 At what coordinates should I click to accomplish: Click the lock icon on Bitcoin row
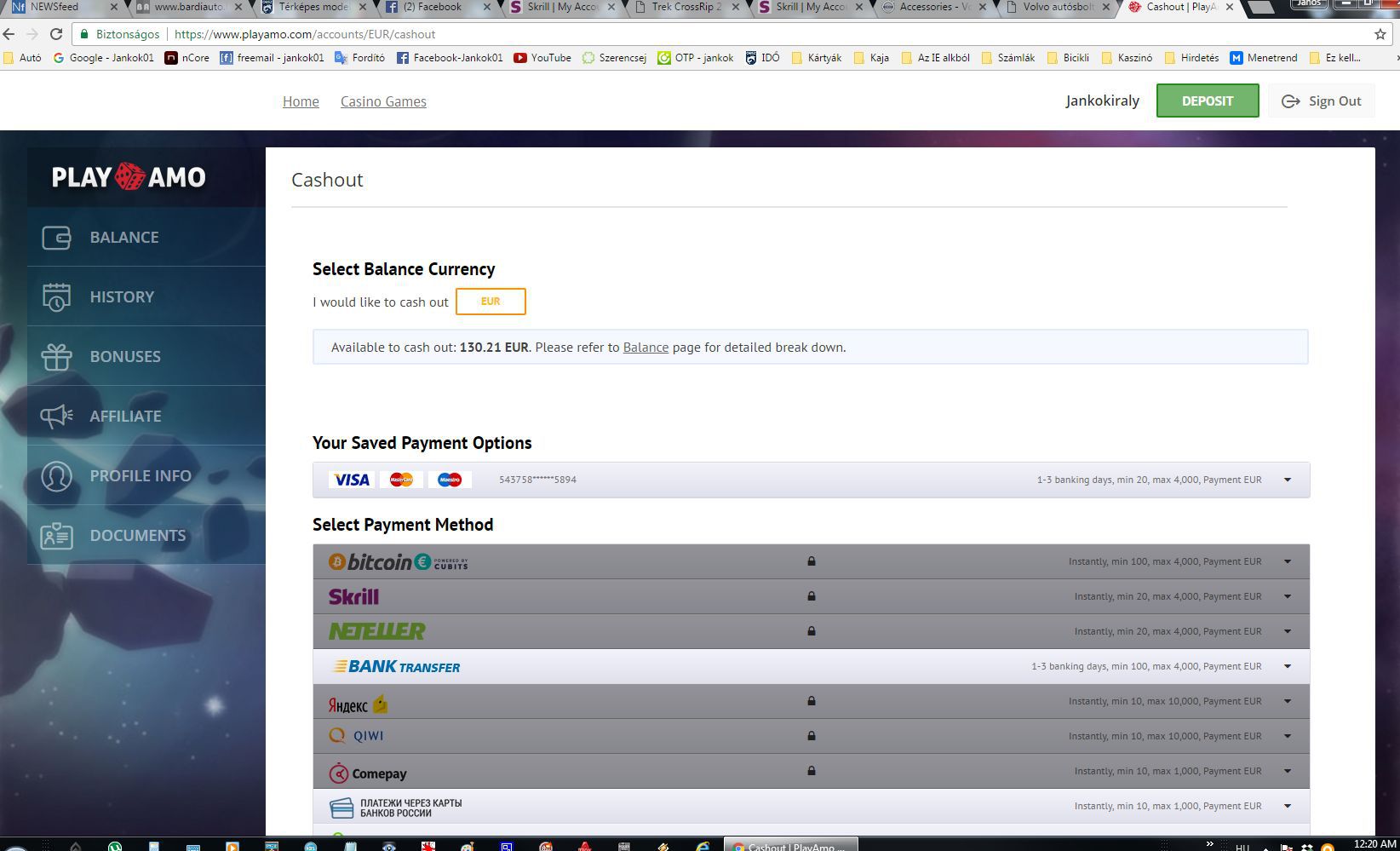(812, 561)
